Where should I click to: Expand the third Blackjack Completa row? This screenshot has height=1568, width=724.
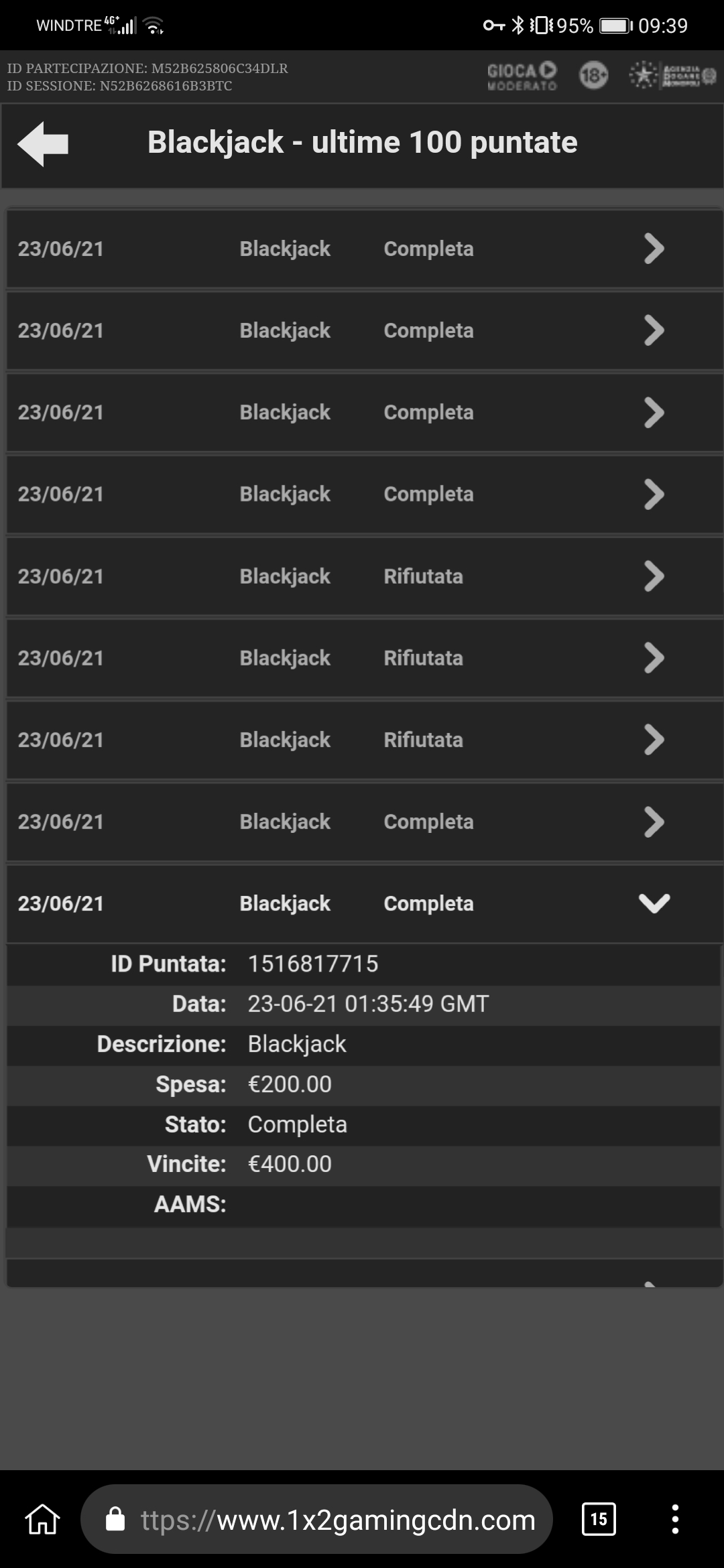365,412
